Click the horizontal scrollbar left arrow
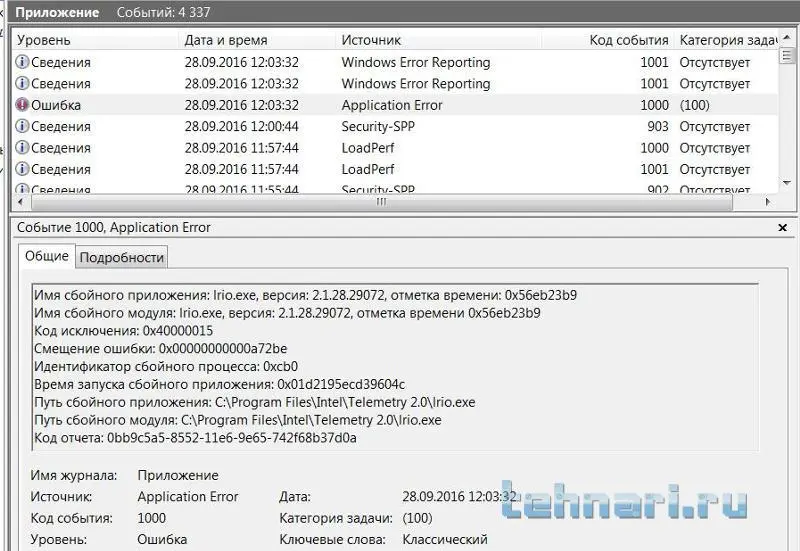The width and height of the screenshot is (800, 551). 20,202
